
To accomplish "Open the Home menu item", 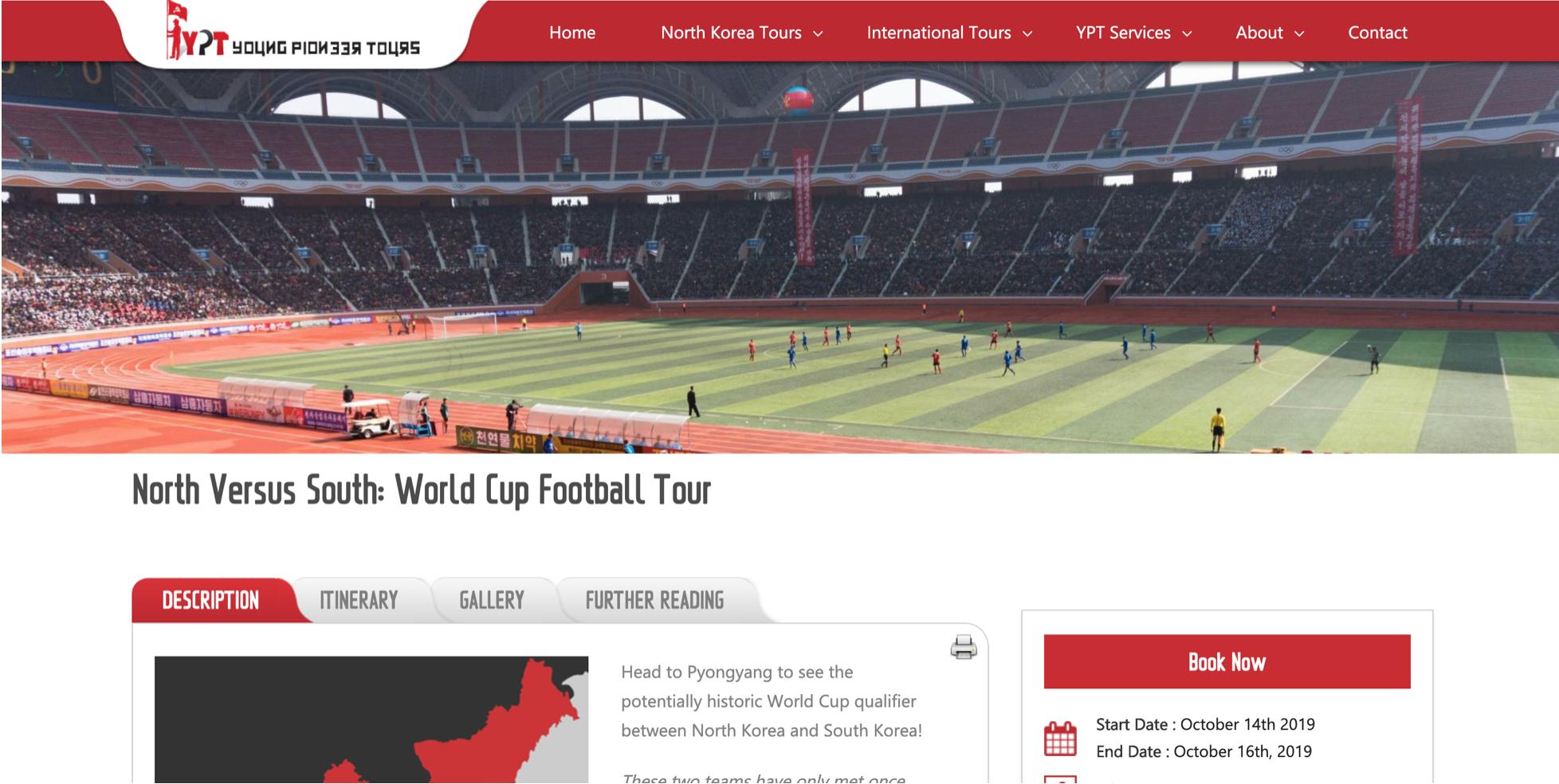I will (x=572, y=33).
